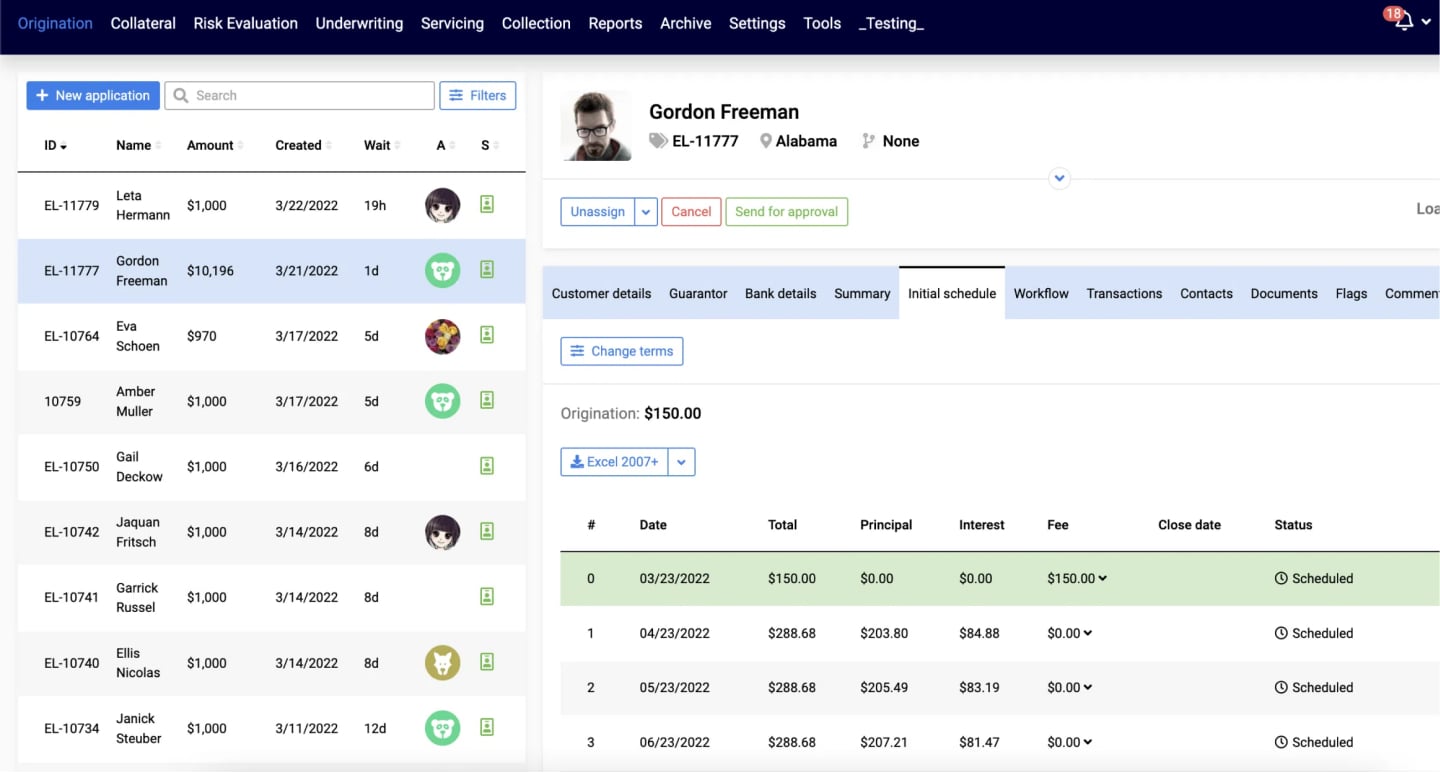Open the Filters panel

point(478,96)
